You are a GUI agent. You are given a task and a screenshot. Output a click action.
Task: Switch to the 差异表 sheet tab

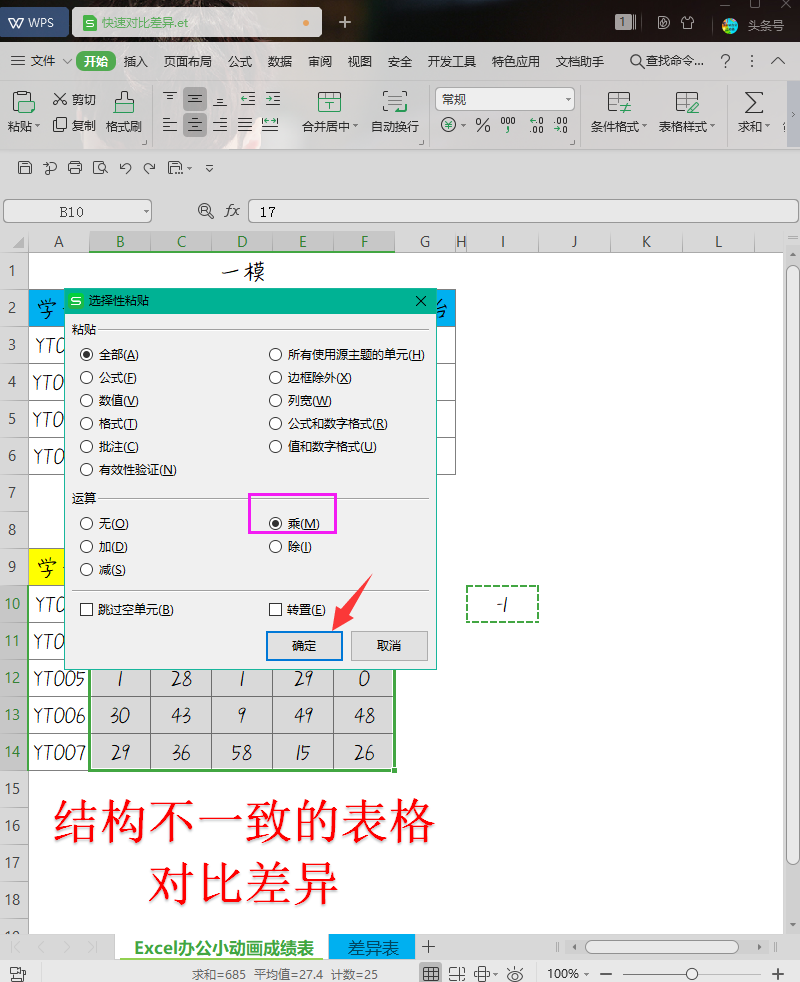pos(373,948)
